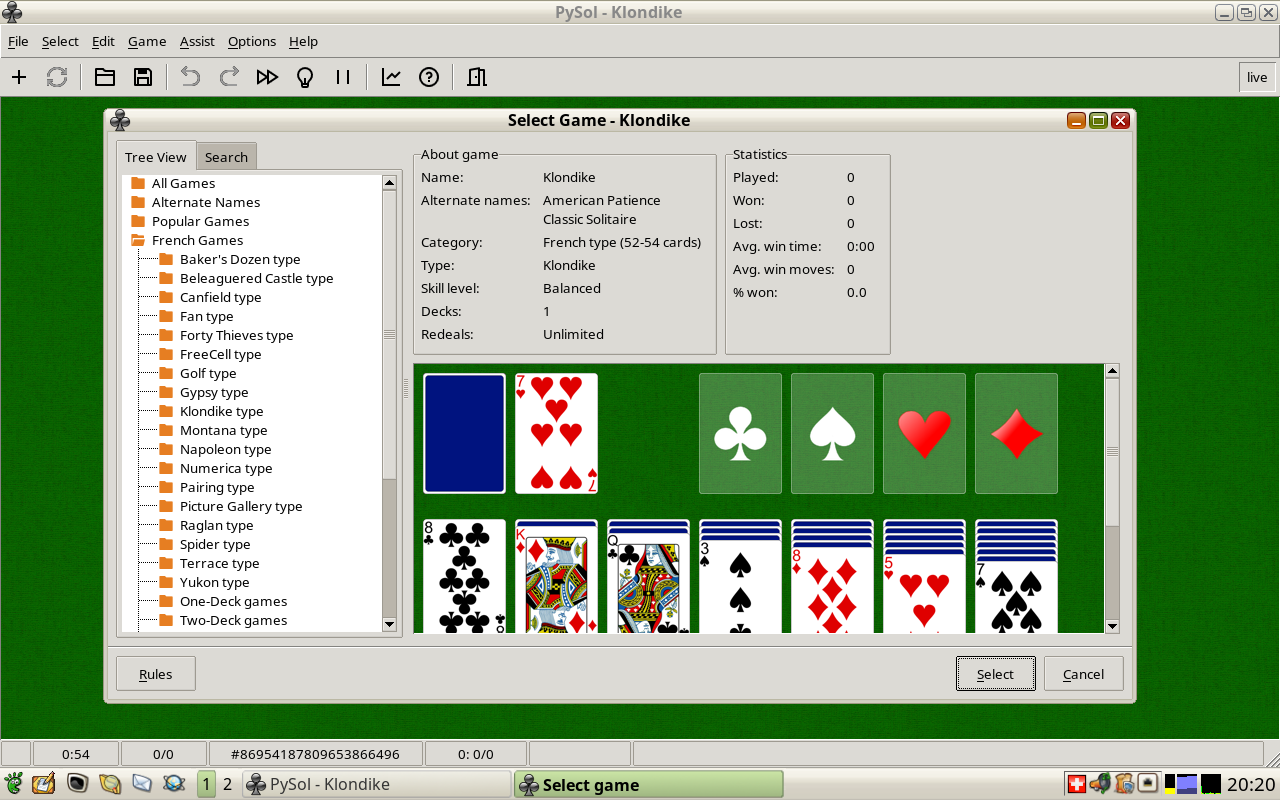Expand Forty Thieves type folder
This screenshot has width=1280, height=800.
tap(166, 335)
